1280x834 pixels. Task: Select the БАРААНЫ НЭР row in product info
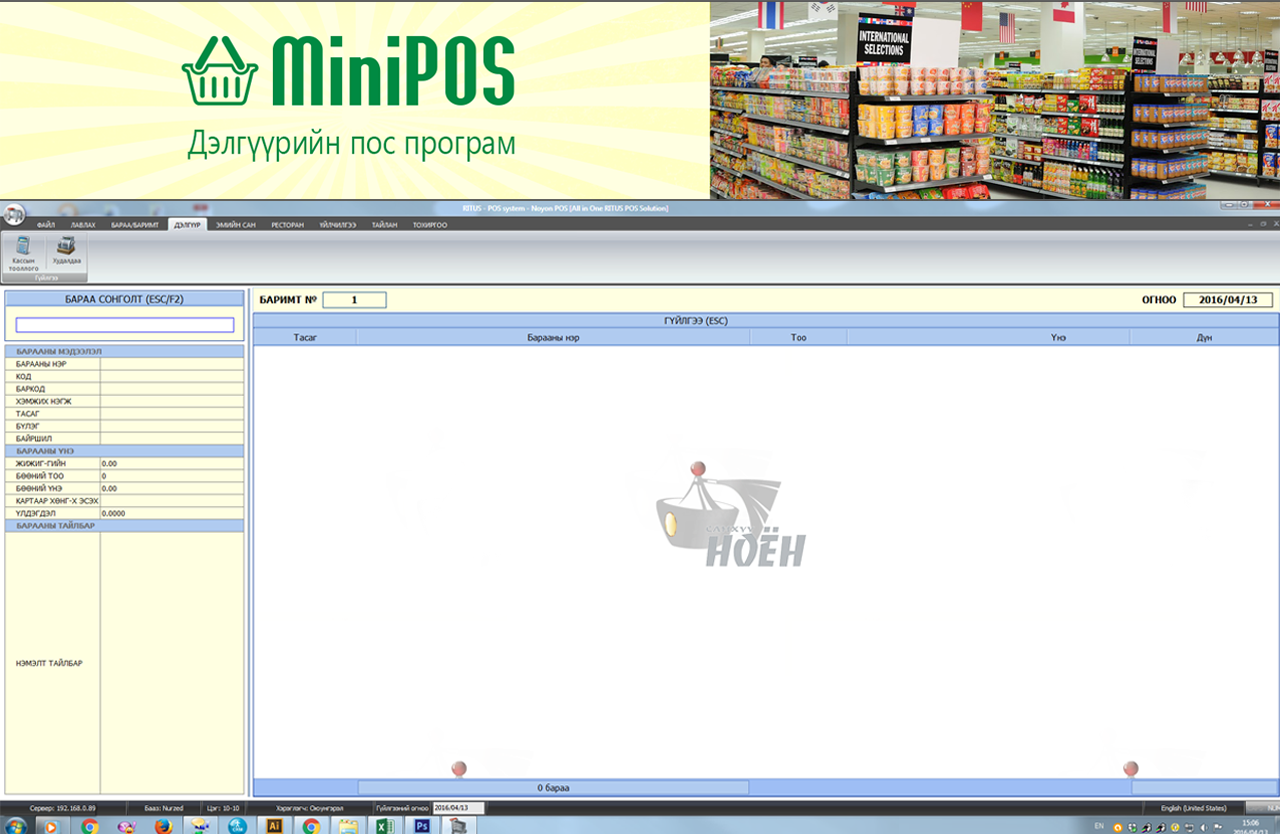click(x=125, y=364)
